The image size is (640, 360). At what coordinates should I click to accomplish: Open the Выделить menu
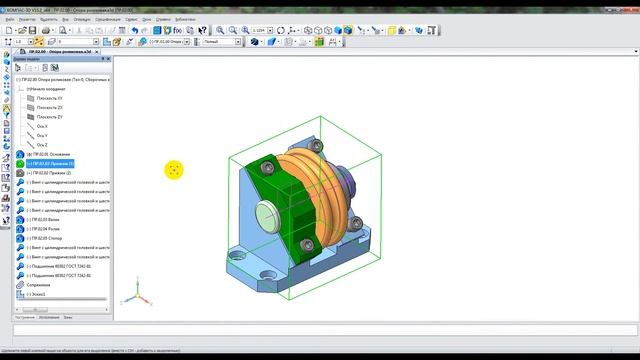(x=49, y=19)
